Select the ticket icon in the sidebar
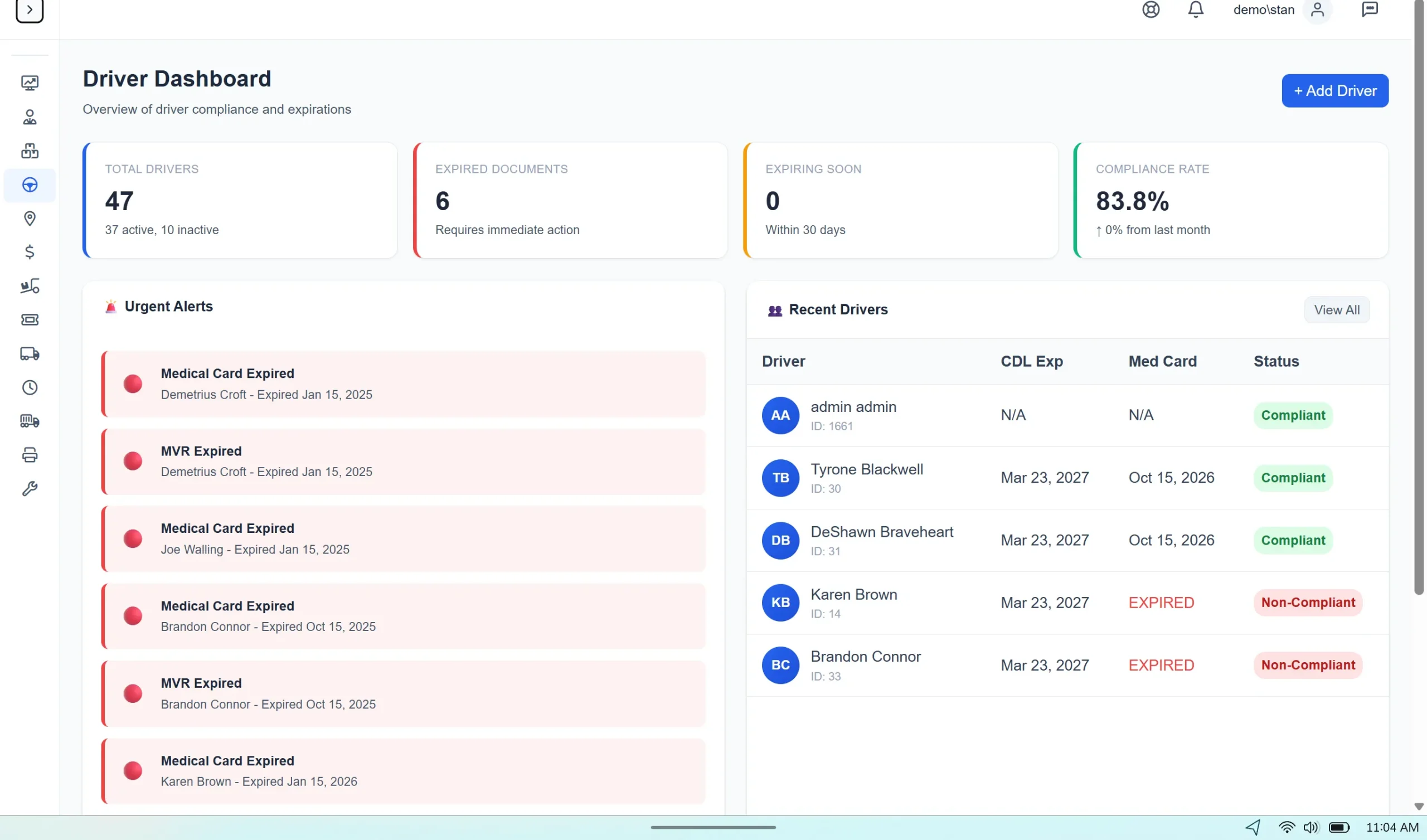This screenshot has width=1427, height=840. (30, 319)
